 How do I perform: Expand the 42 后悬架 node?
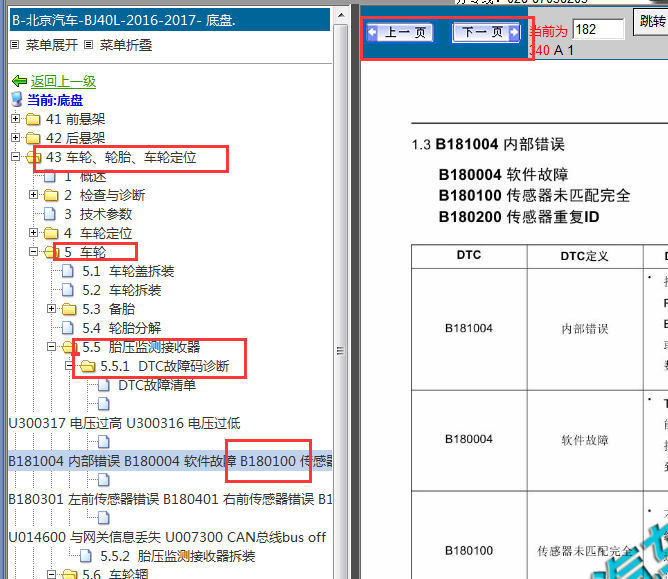point(15,137)
